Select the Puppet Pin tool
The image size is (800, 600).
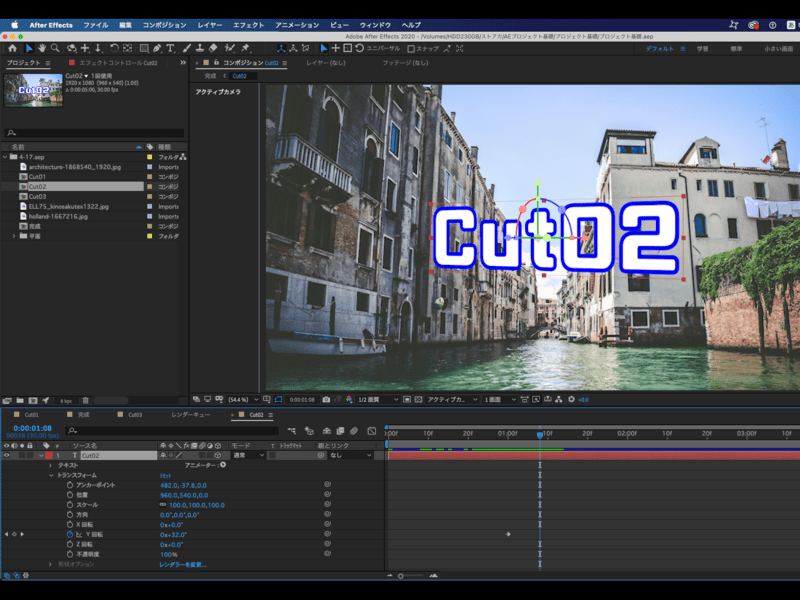(246, 48)
